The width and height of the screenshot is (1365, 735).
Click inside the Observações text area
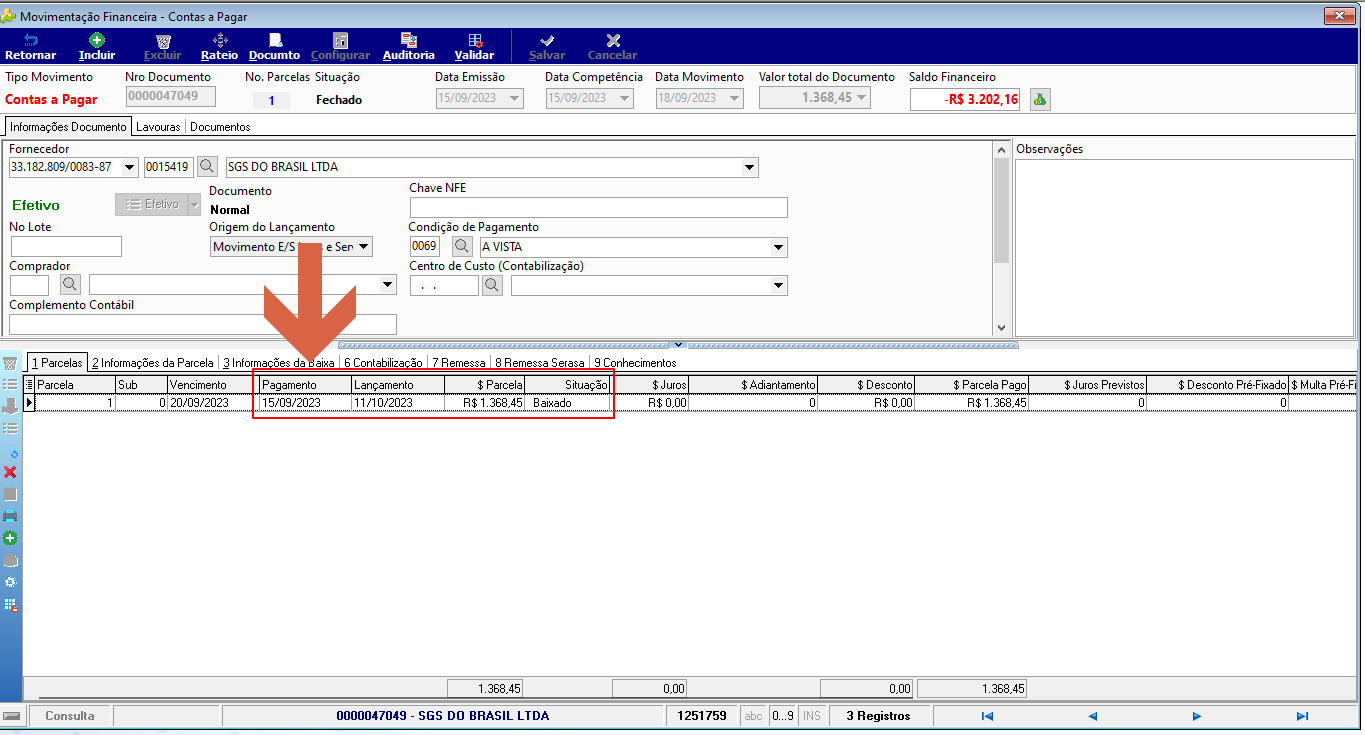click(1184, 247)
